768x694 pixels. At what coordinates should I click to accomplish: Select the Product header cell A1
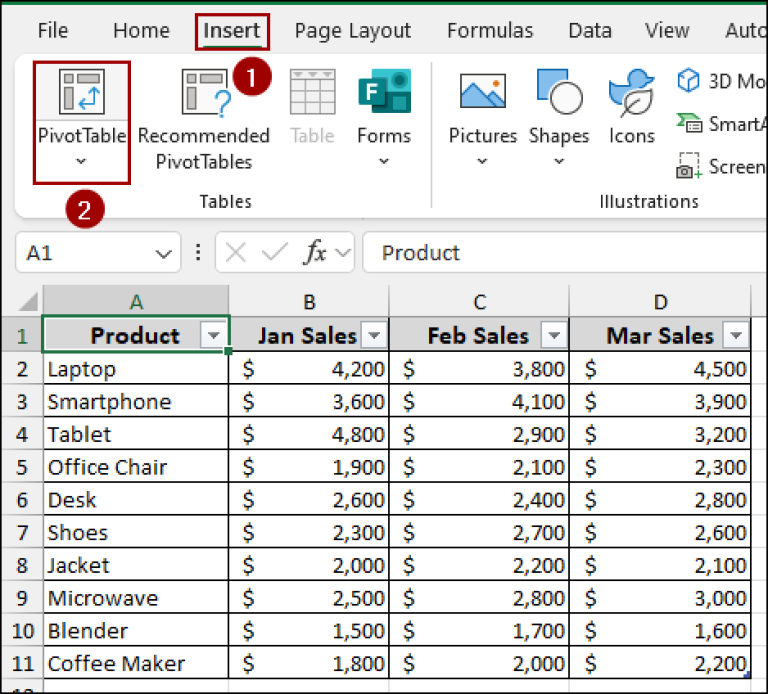tap(136, 335)
